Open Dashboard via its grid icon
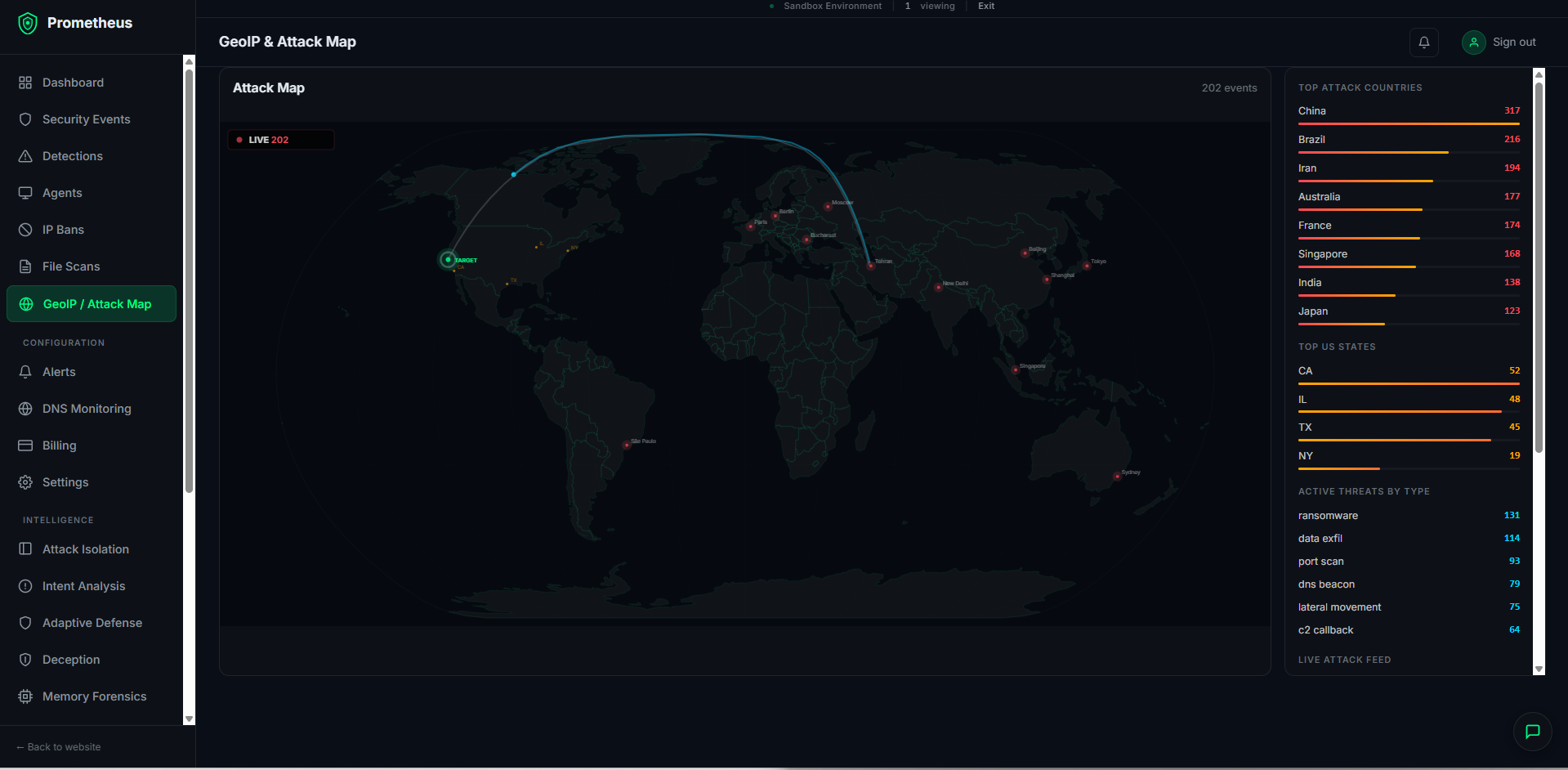 click(x=25, y=83)
